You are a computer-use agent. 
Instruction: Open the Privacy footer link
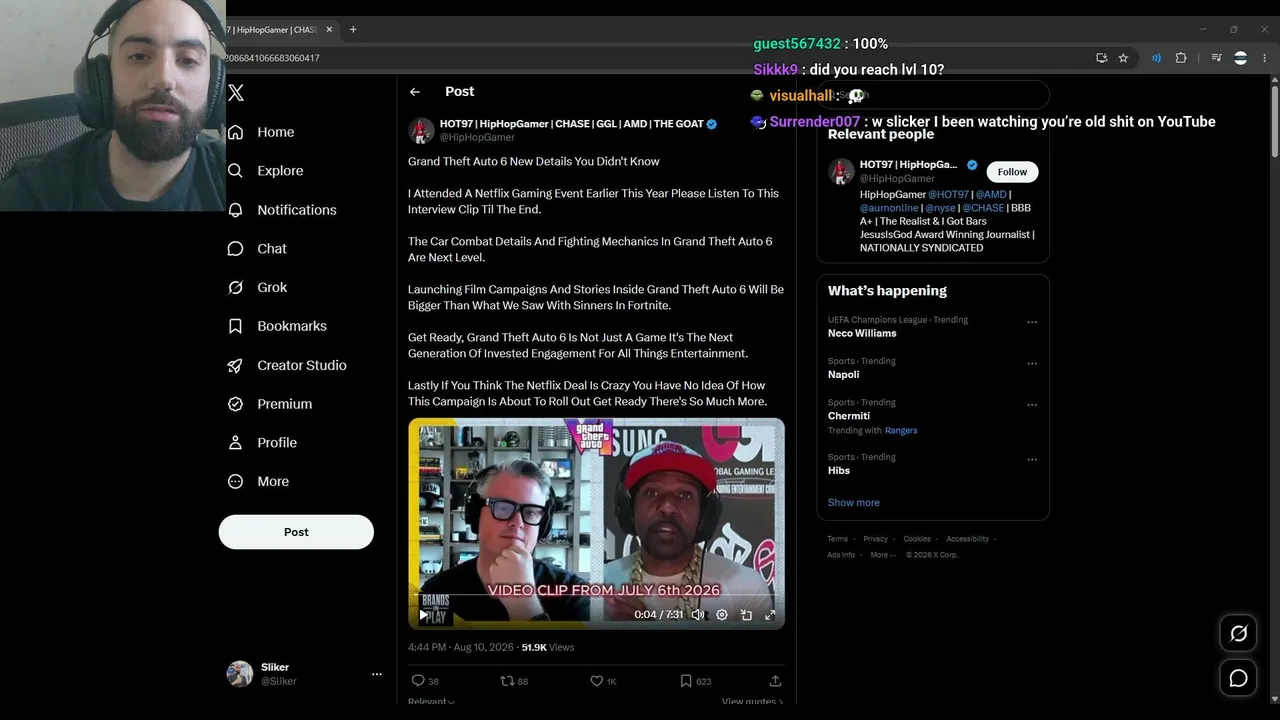coord(875,539)
